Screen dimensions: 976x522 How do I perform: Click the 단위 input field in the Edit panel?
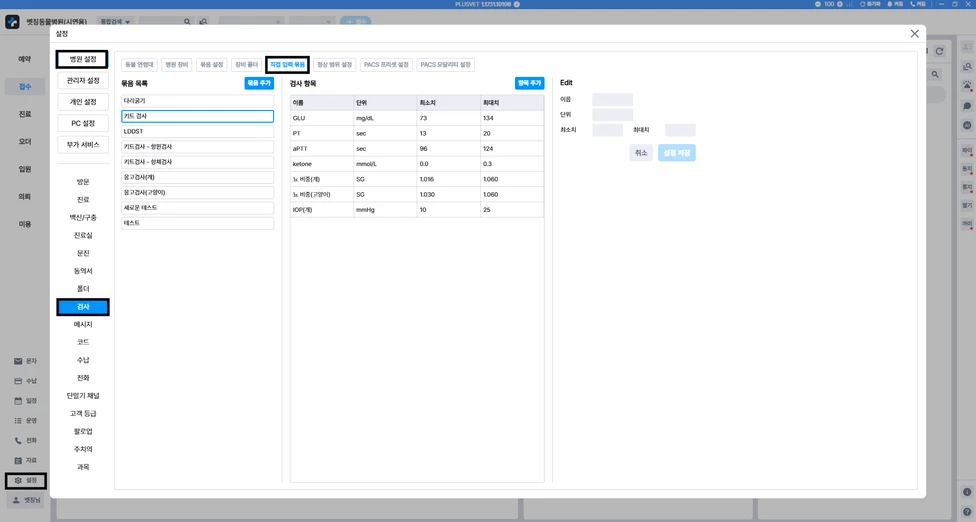(612, 114)
